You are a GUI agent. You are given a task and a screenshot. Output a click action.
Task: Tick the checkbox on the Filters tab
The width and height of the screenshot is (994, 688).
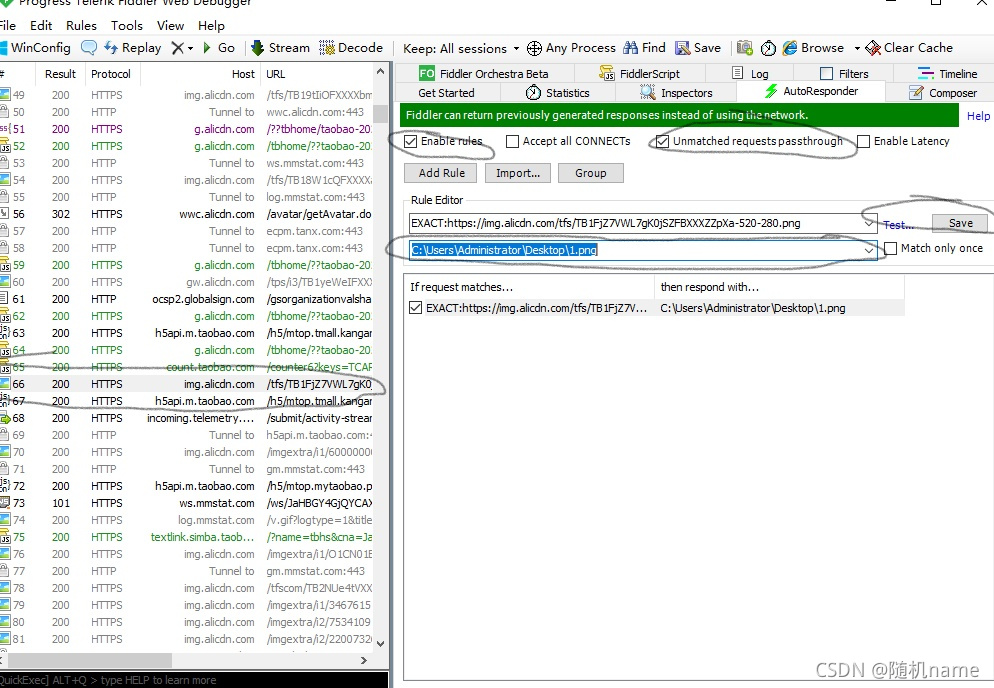pyautogui.click(x=826, y=74)
